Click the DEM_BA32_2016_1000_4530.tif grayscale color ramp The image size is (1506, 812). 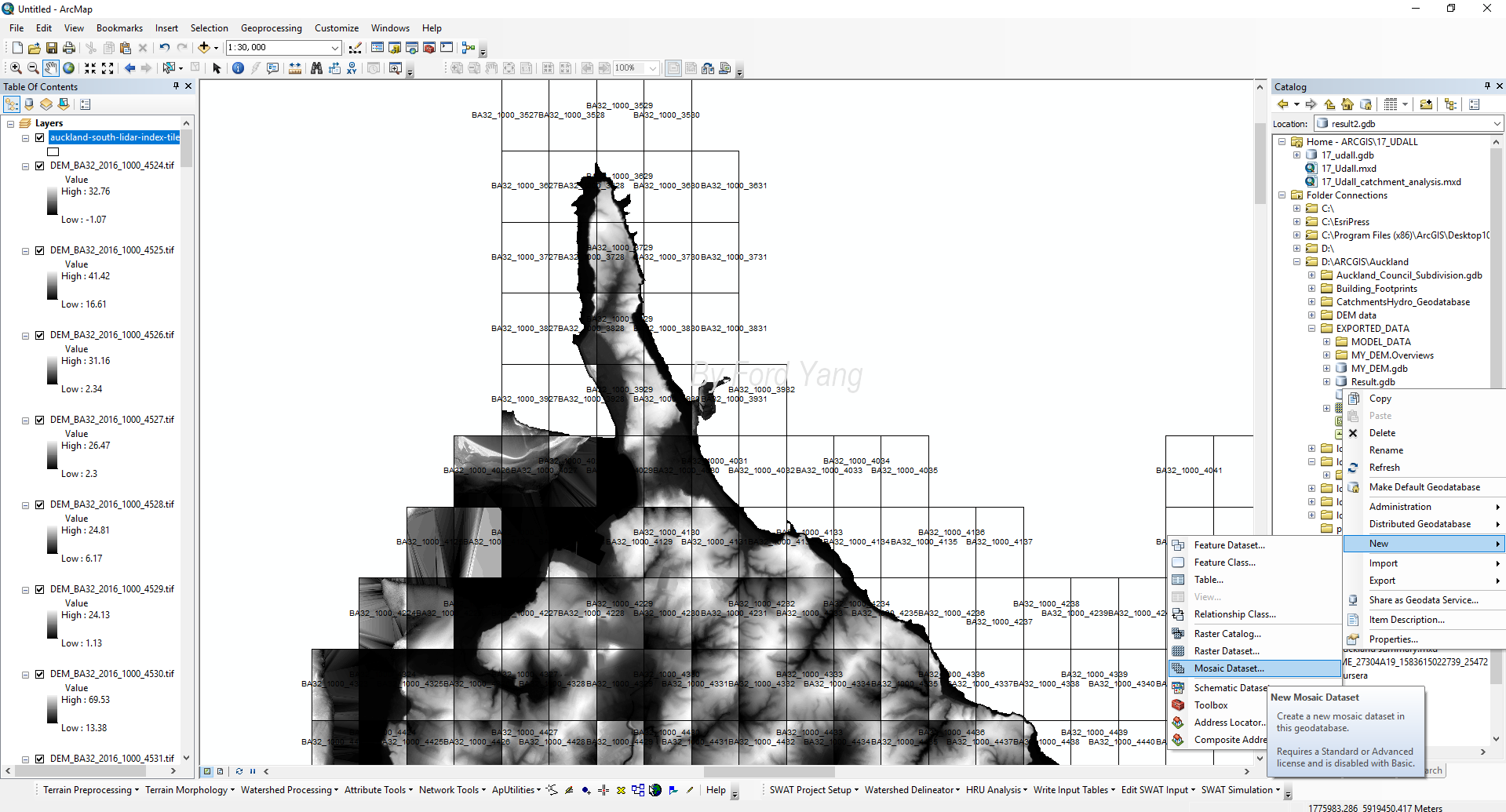(x=52, y=709)
